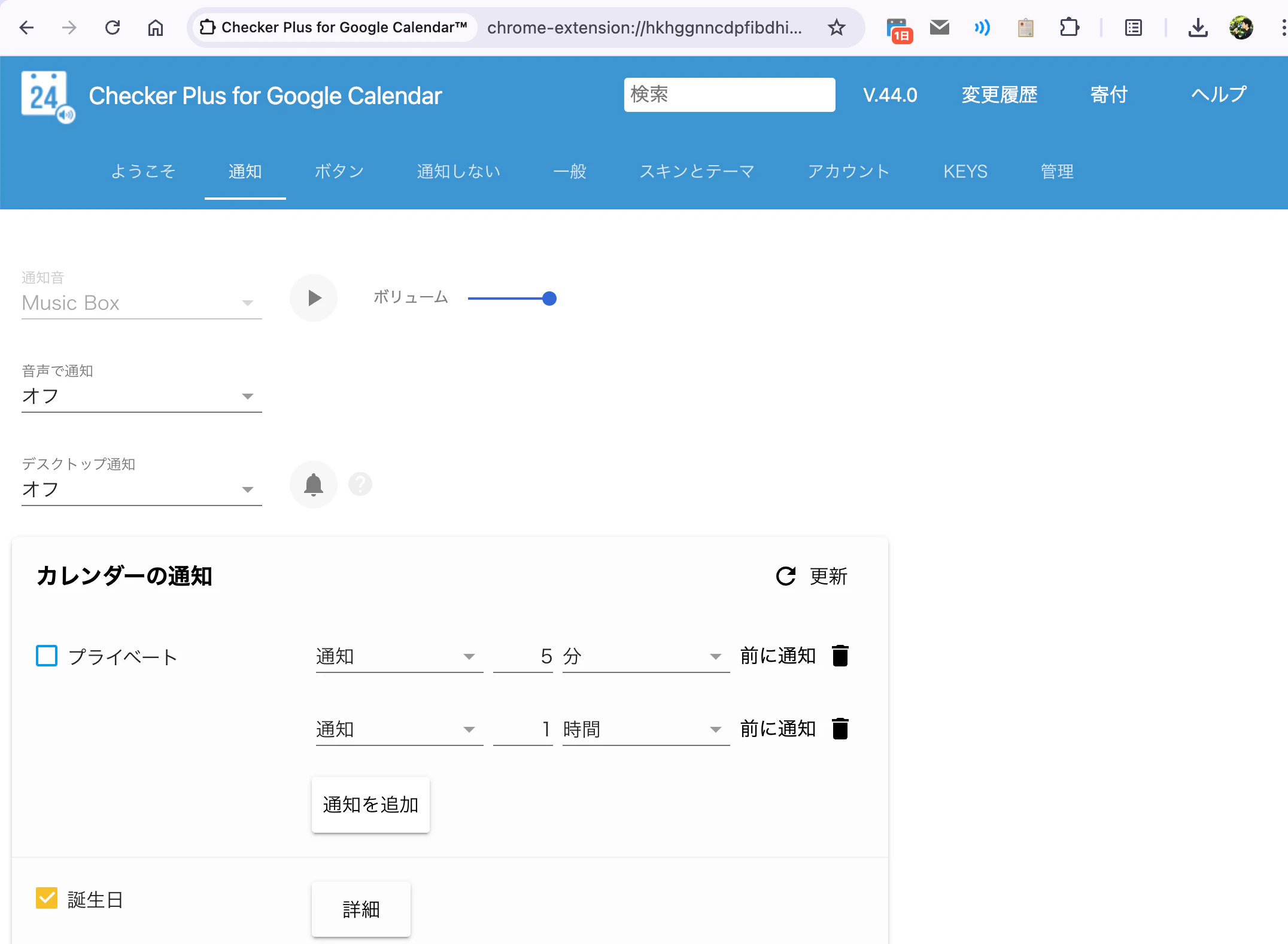
Task: Select the 通知 tab
Action: pyautogui.click(x=245, y=172)
